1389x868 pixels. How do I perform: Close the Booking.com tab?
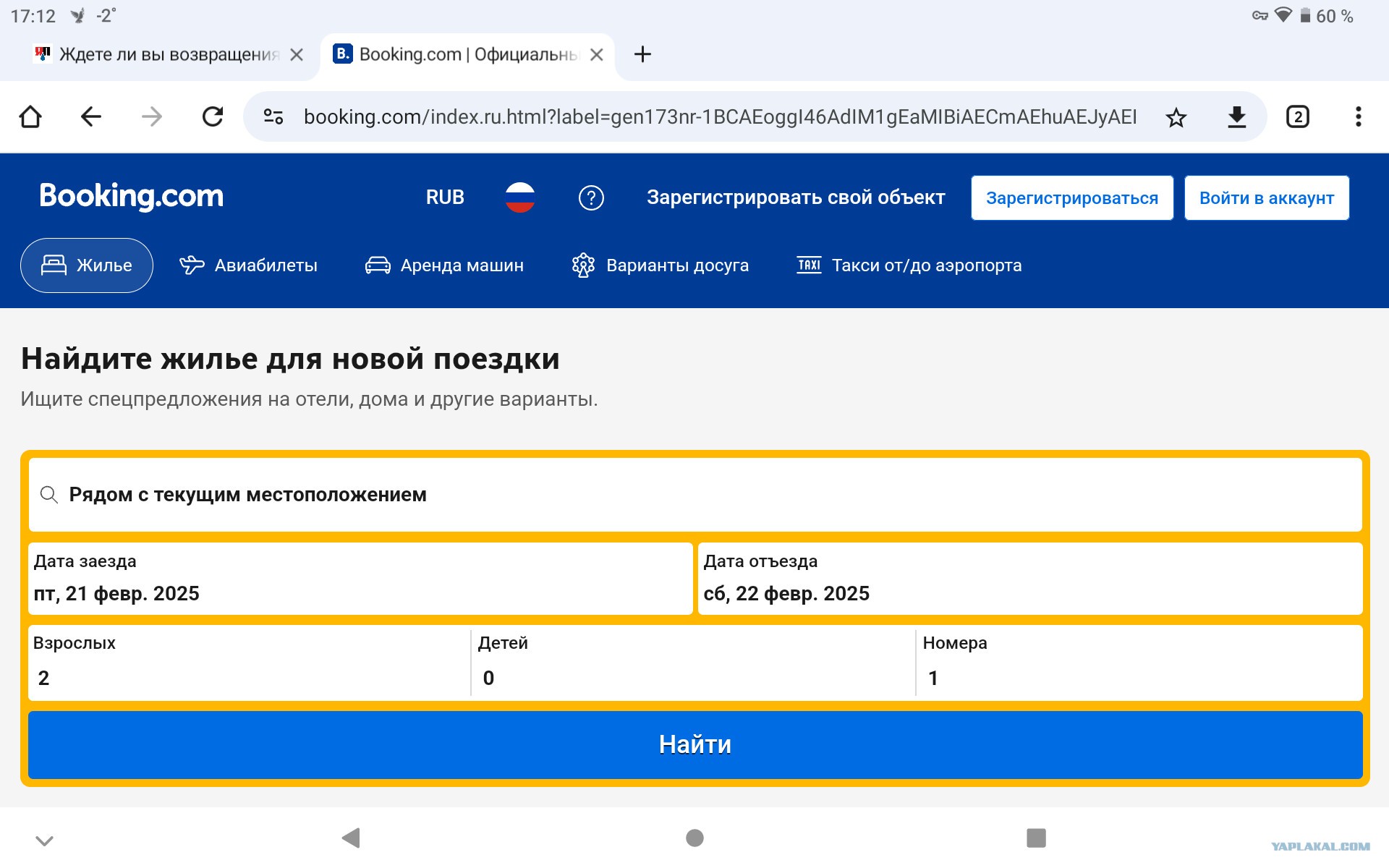click(597, 55)
